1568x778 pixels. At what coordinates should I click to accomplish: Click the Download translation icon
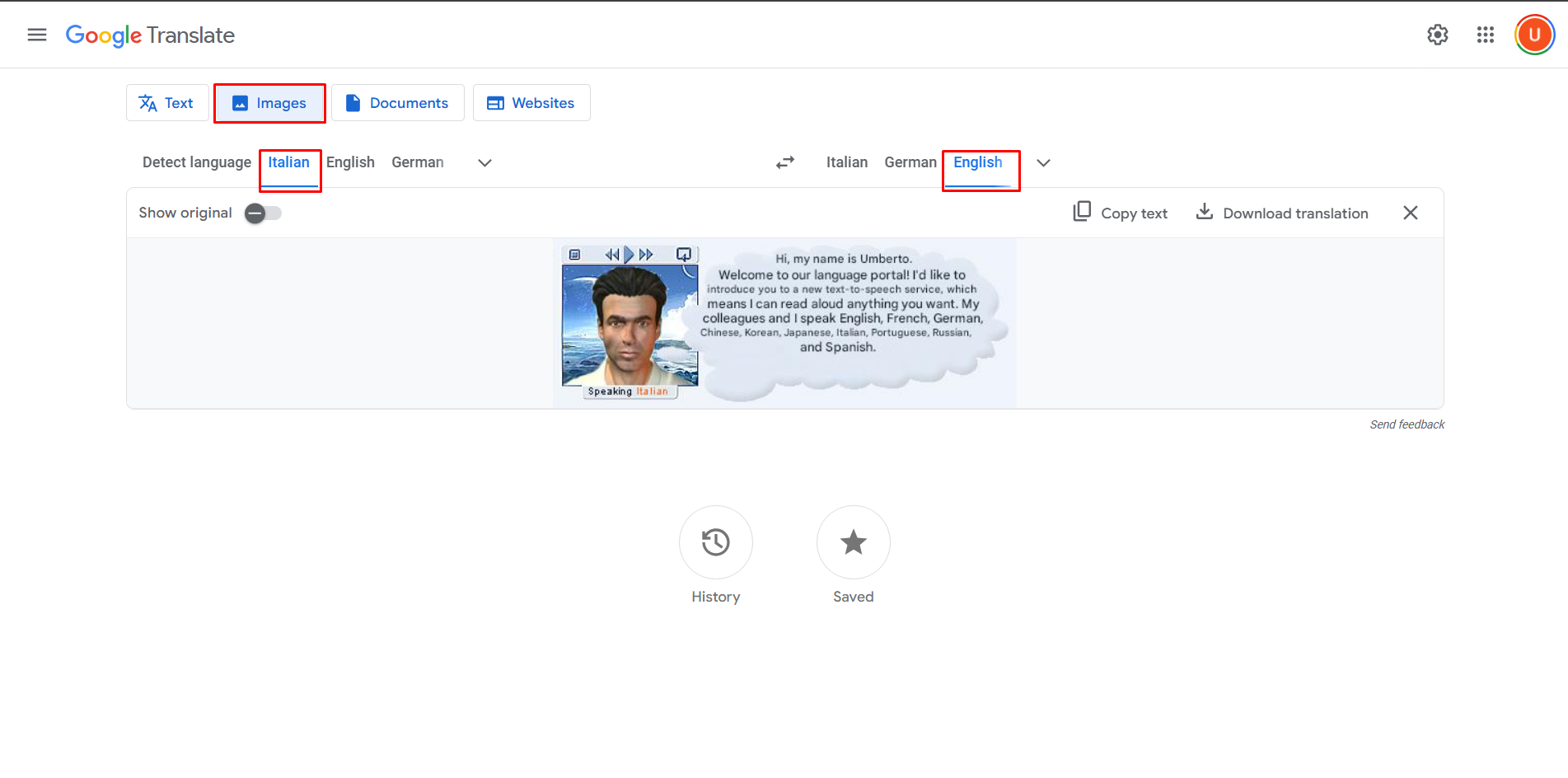click(x=1205, y=212)
